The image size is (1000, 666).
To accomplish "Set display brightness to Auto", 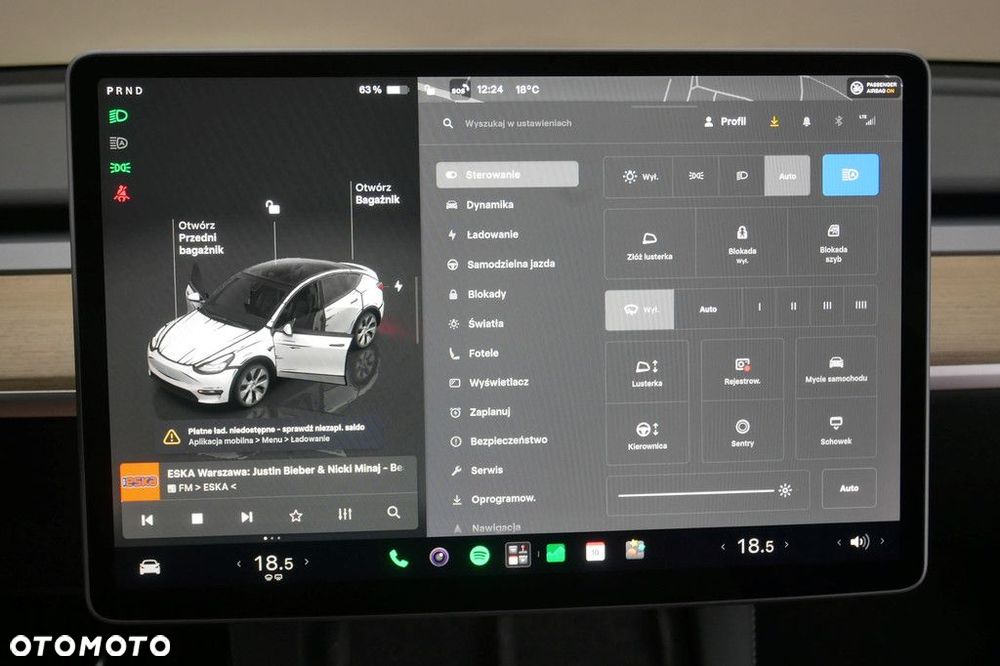I will [x=849, y=488].
